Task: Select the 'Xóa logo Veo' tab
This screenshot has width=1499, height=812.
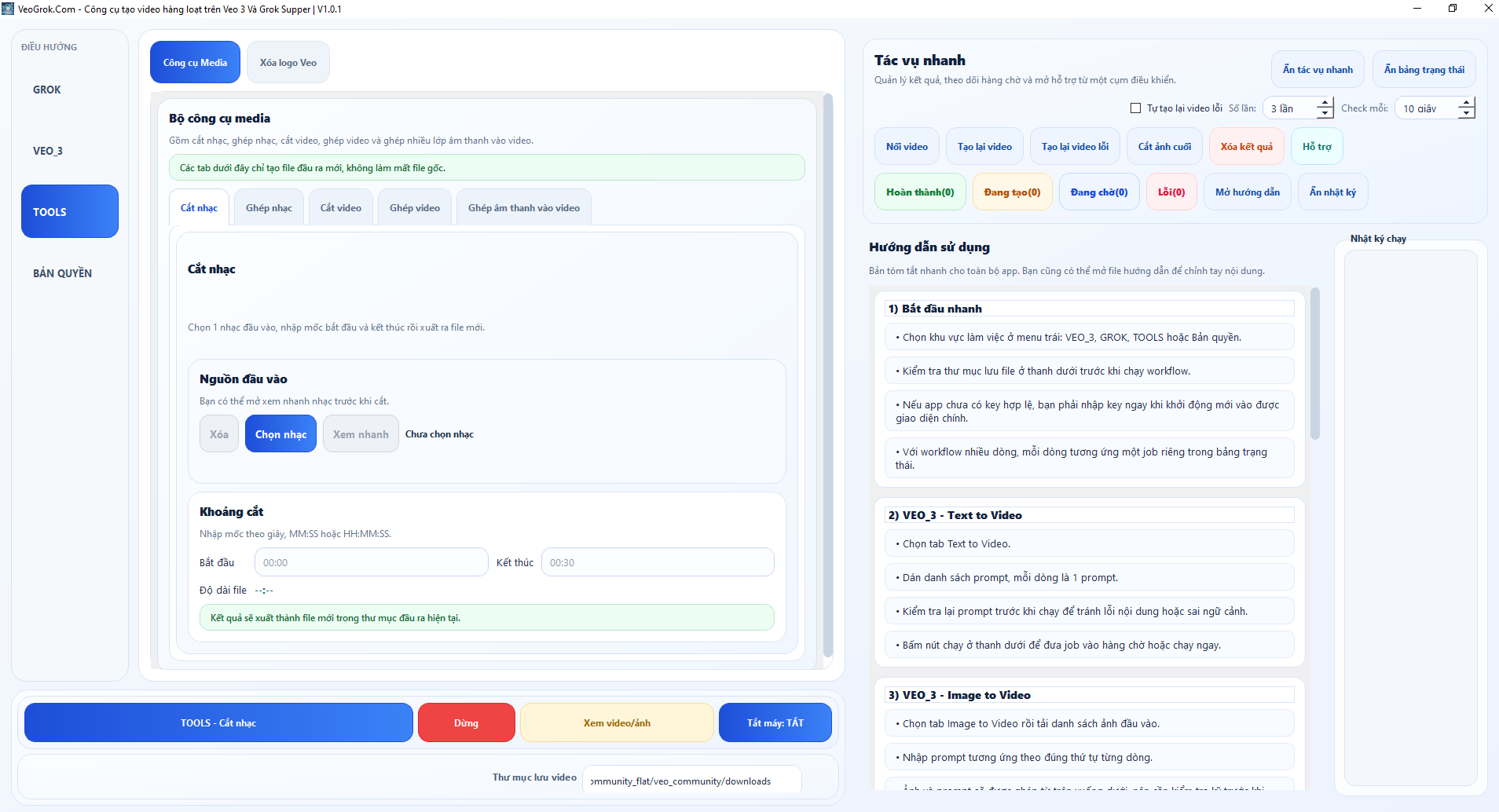Action: tap(288, 63)
